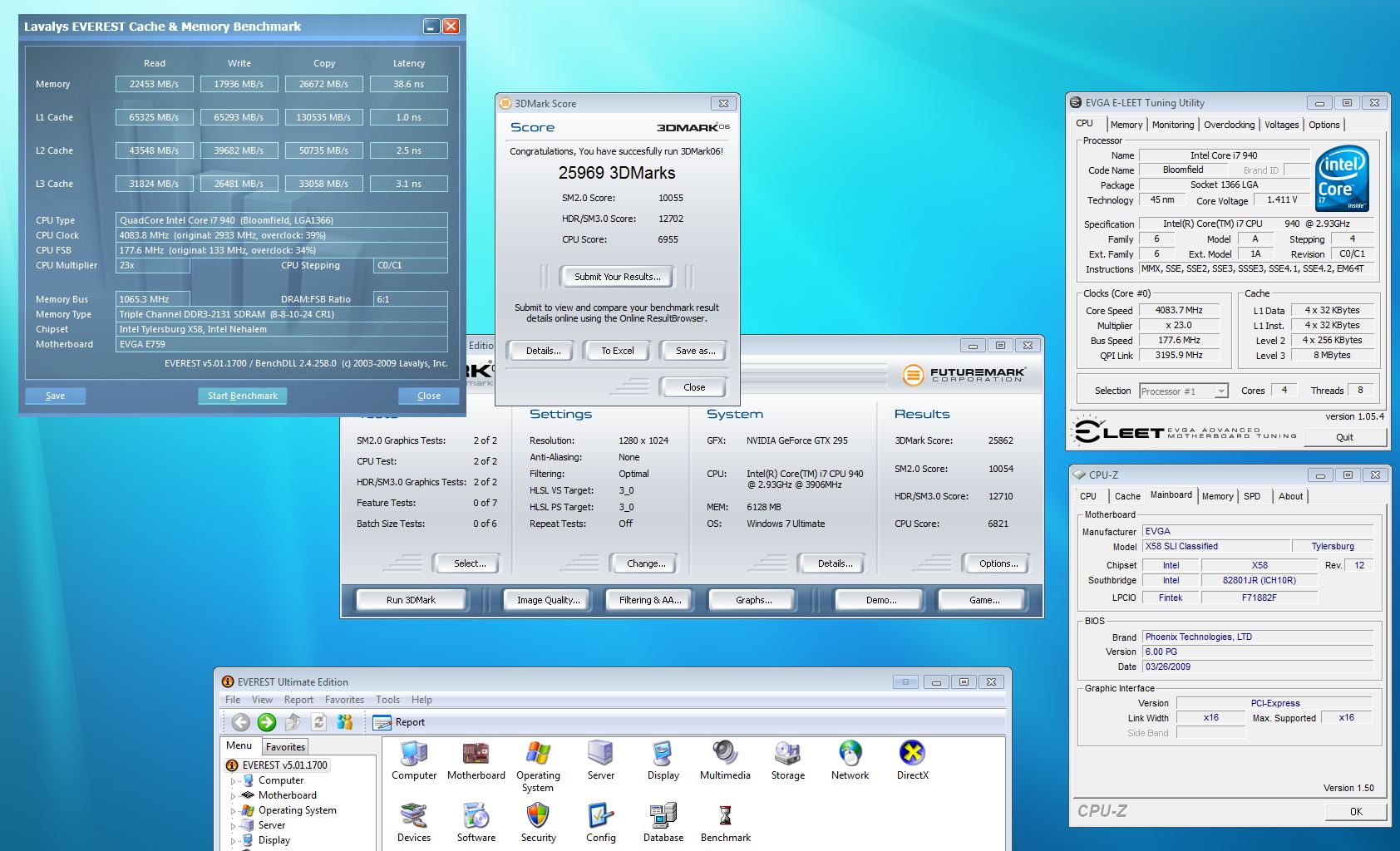
Task: Expand the Motherboard tree node
Action: tap(233, 796)
